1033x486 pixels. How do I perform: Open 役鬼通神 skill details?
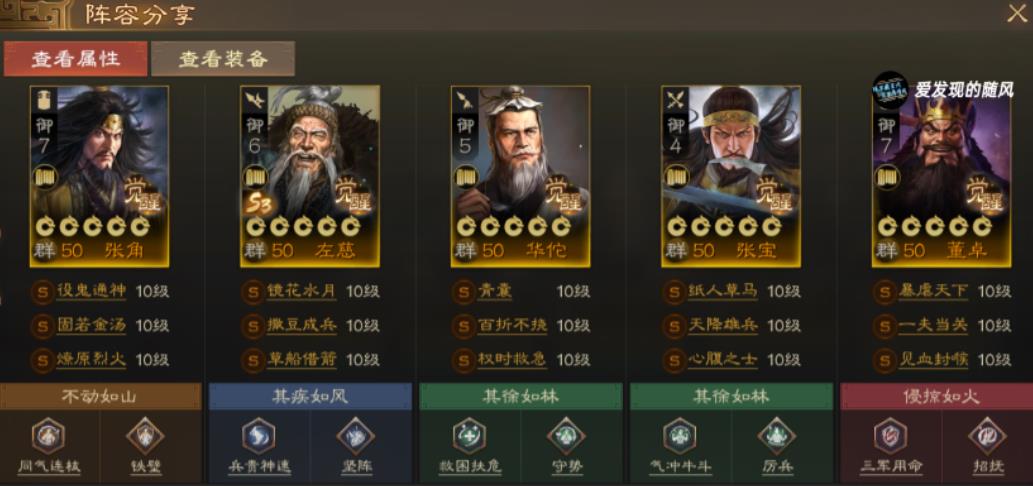91,291
